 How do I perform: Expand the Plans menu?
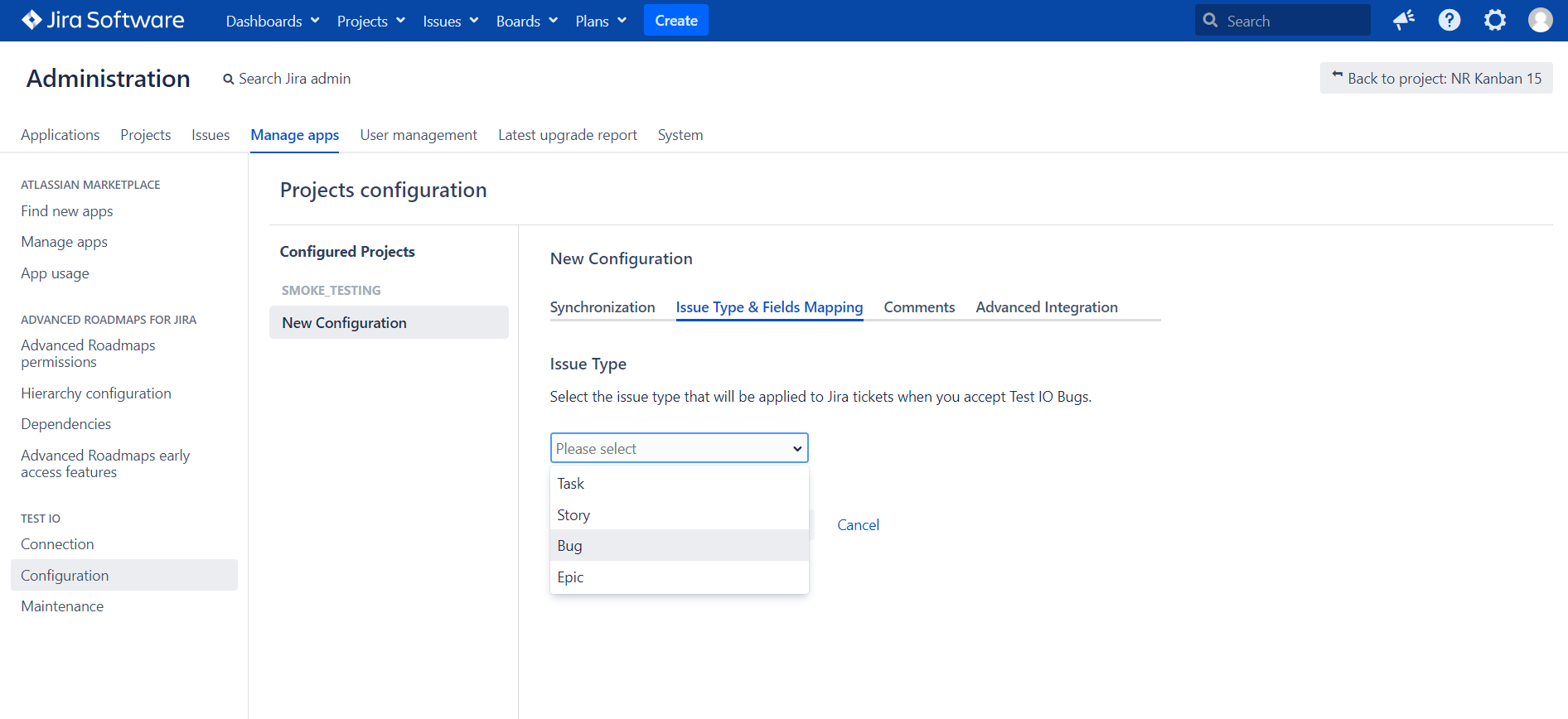tap(601, 21)
